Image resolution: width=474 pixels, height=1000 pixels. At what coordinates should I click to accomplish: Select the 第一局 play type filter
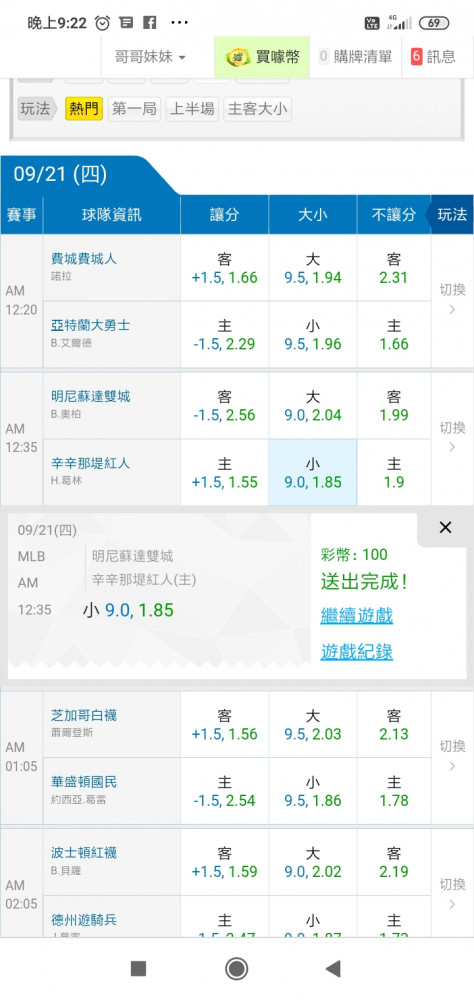[x=134, y=109]
